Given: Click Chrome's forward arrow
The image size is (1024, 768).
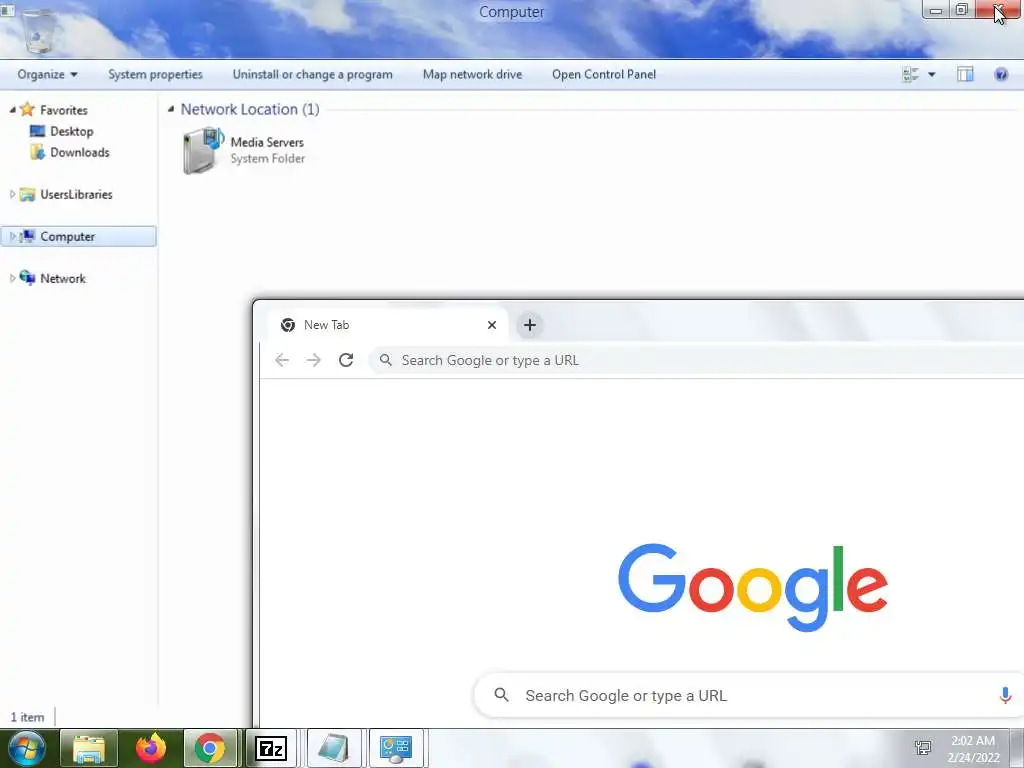Looking at the screenshot, I should 314,360.
